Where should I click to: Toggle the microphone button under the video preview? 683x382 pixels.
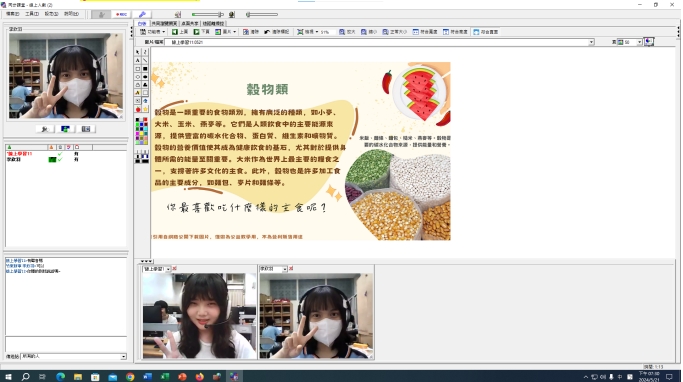45,129
